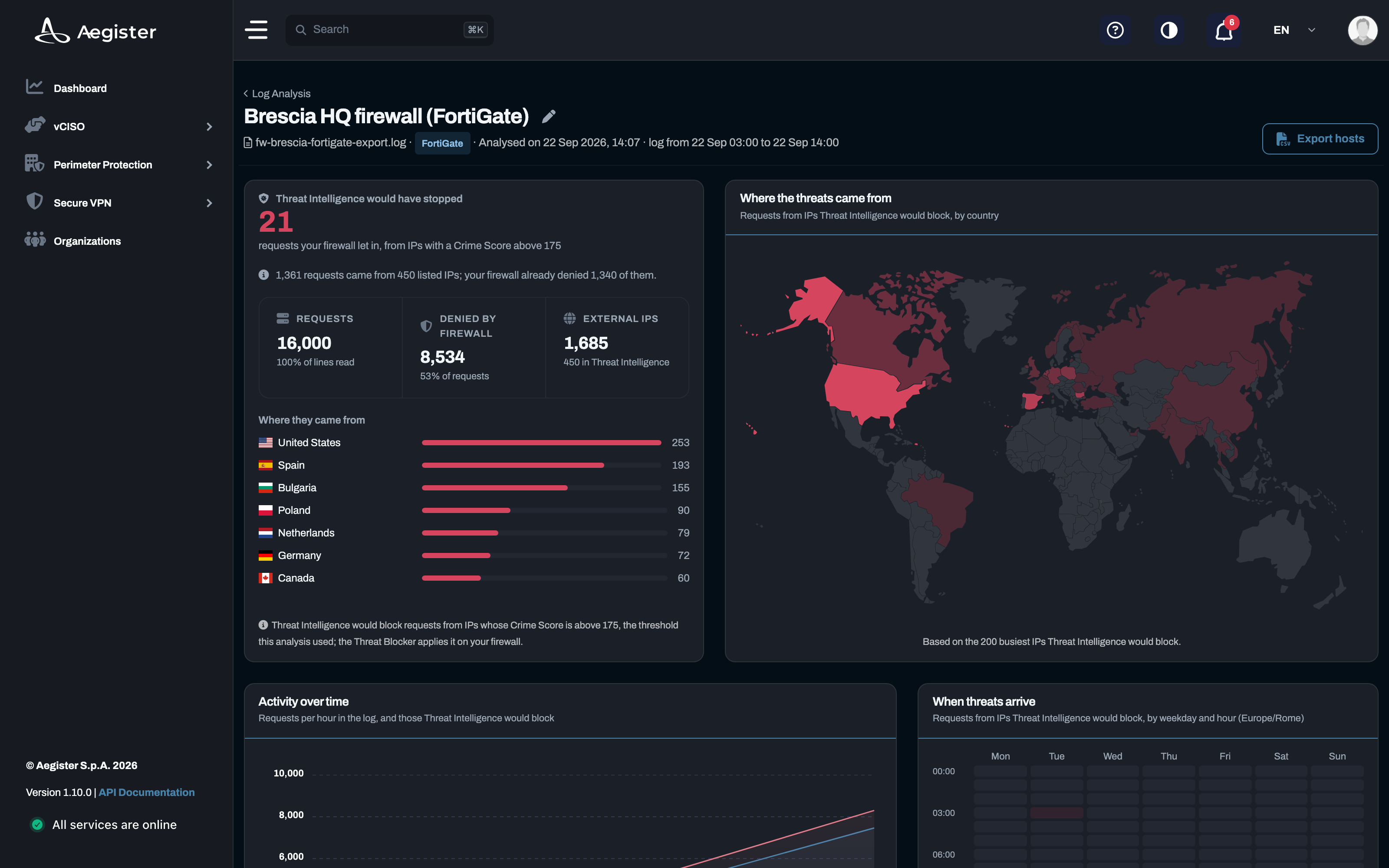Click the FortiGate tag badge
Image resolution: width=1389 pixels, height=868 pixels.
(442, 143)
